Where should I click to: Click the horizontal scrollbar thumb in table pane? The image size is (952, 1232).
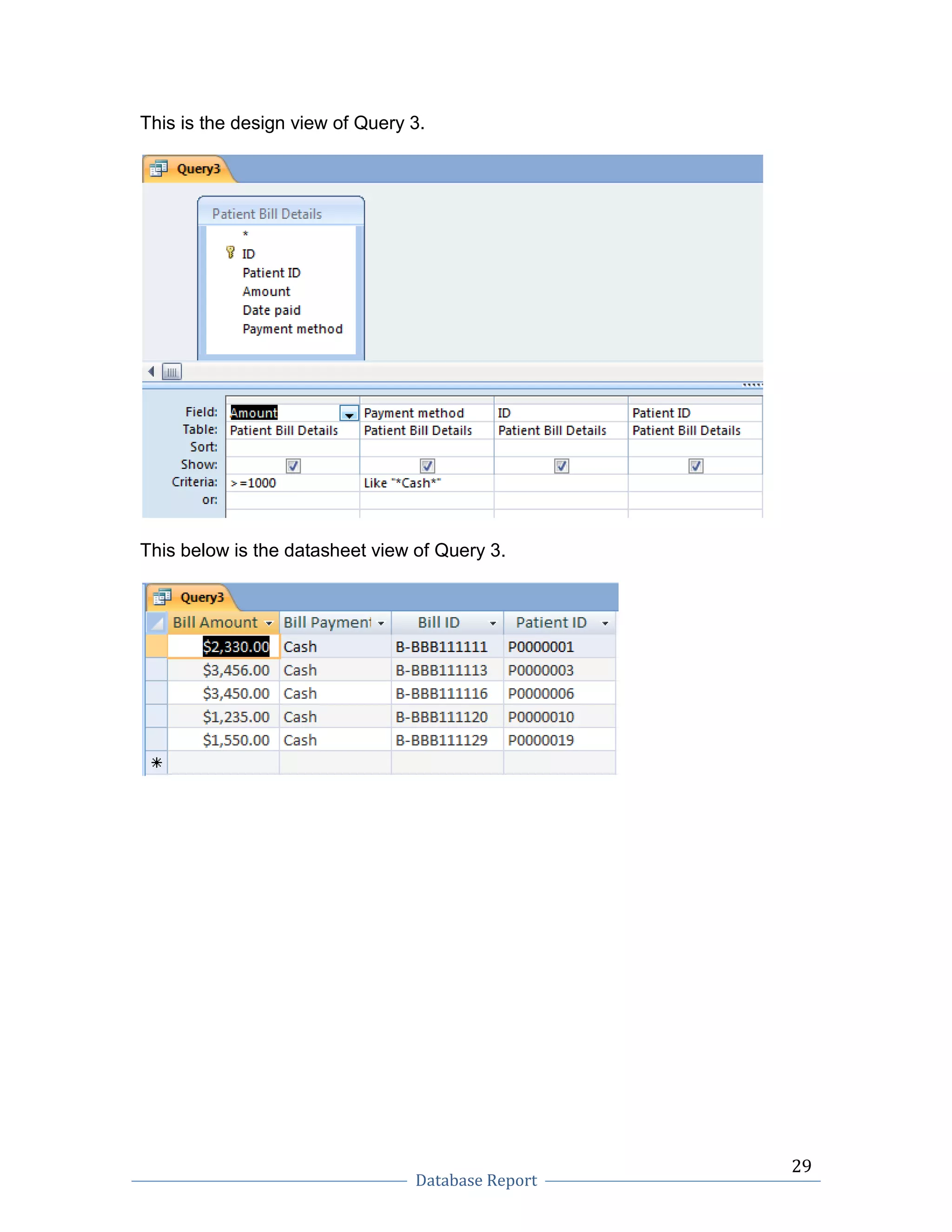[172, 372]
